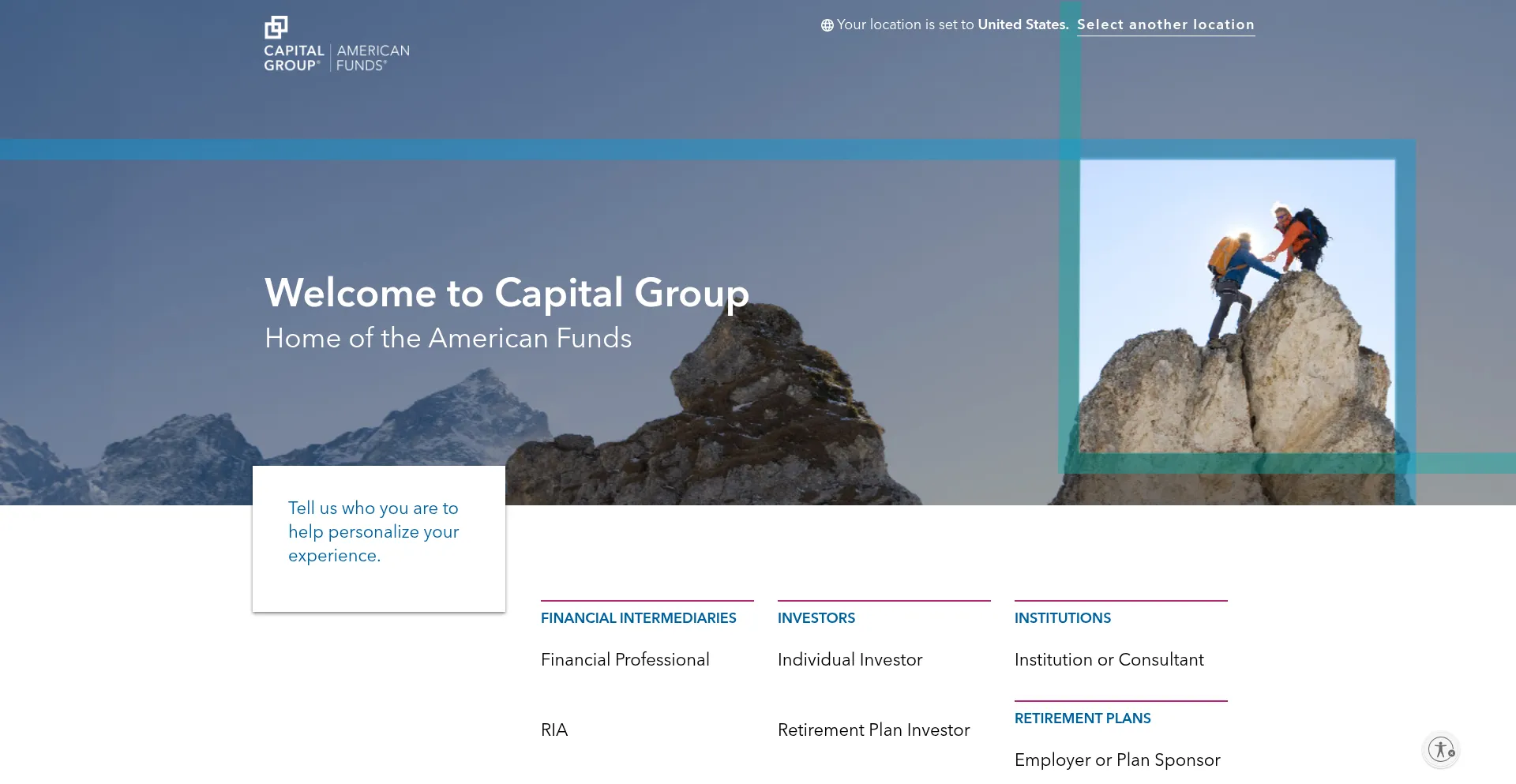Viewport: 1516px width, 784px height.
Task: Click the Retirement Plans section heading
Action: (1083, 718)
